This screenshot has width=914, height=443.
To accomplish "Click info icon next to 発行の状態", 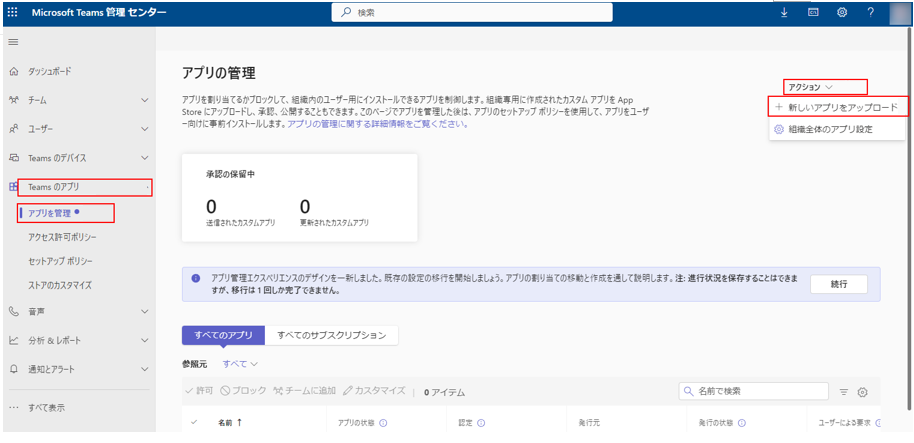I will point(741,424).
